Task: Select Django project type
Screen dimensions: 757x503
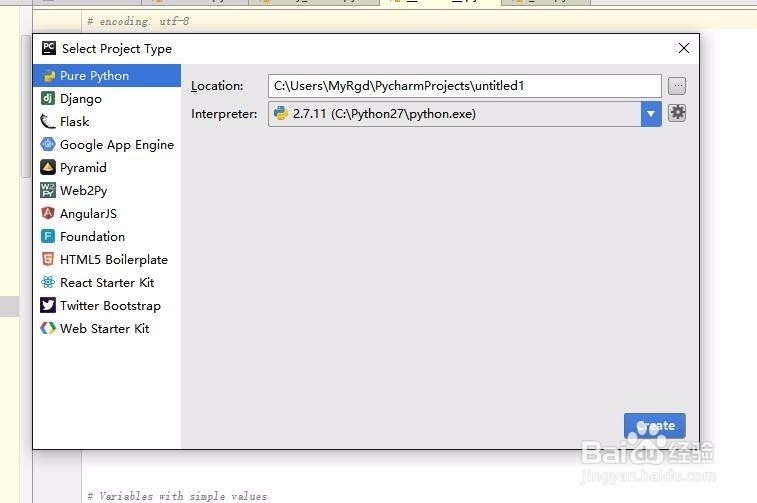Action: pyautogui.click(x=107, y=99)
